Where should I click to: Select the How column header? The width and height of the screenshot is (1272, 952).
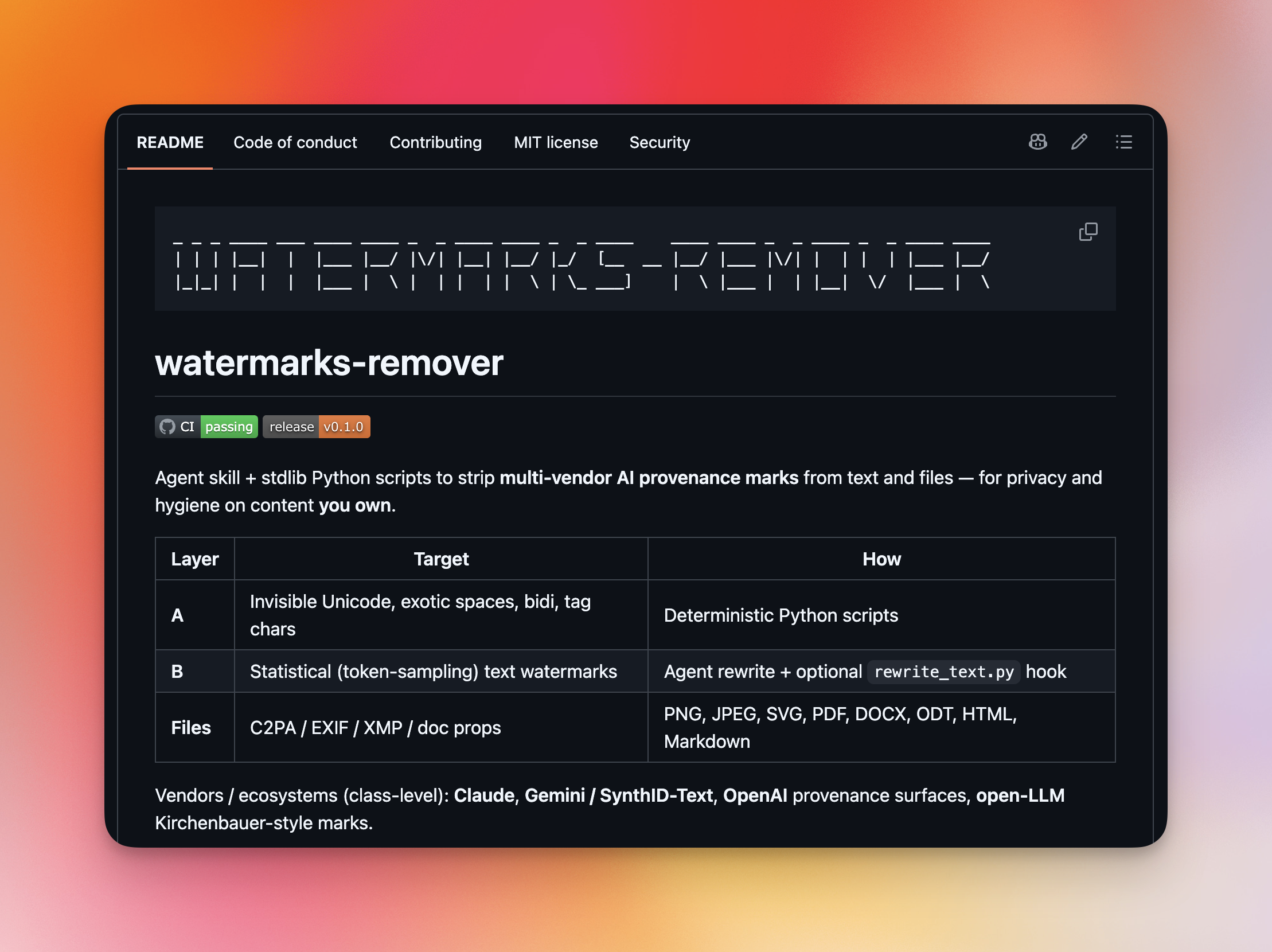click(881, 559)
